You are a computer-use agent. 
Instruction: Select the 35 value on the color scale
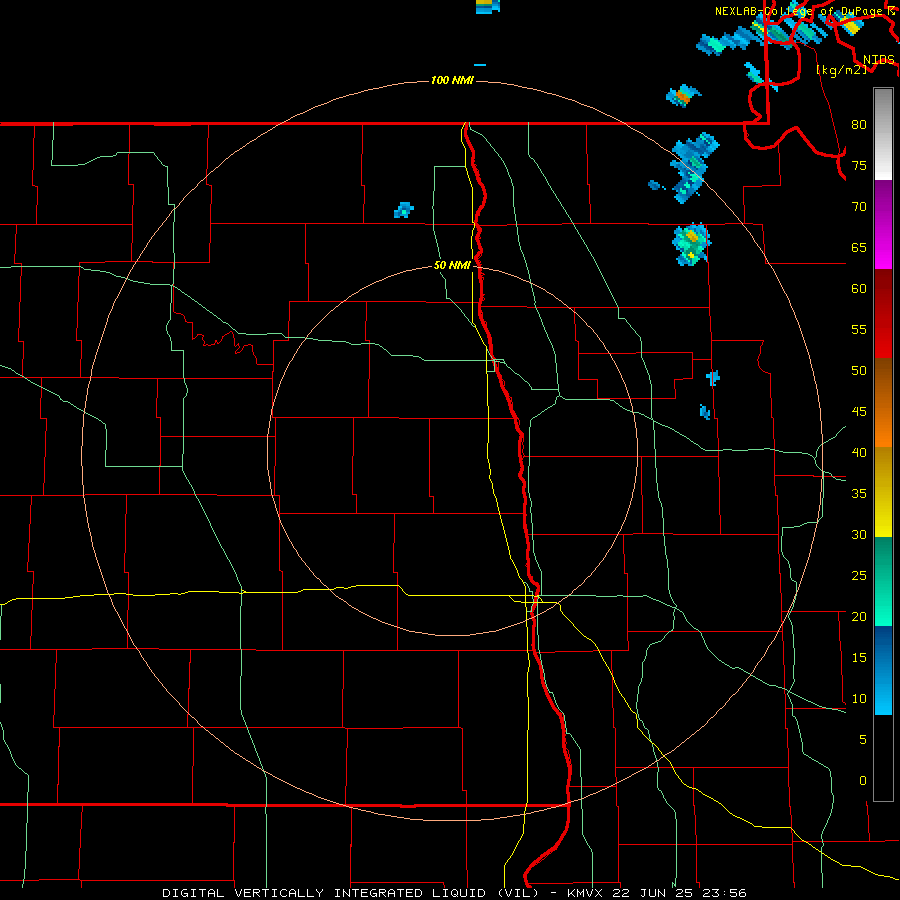[x=859, y=494]
